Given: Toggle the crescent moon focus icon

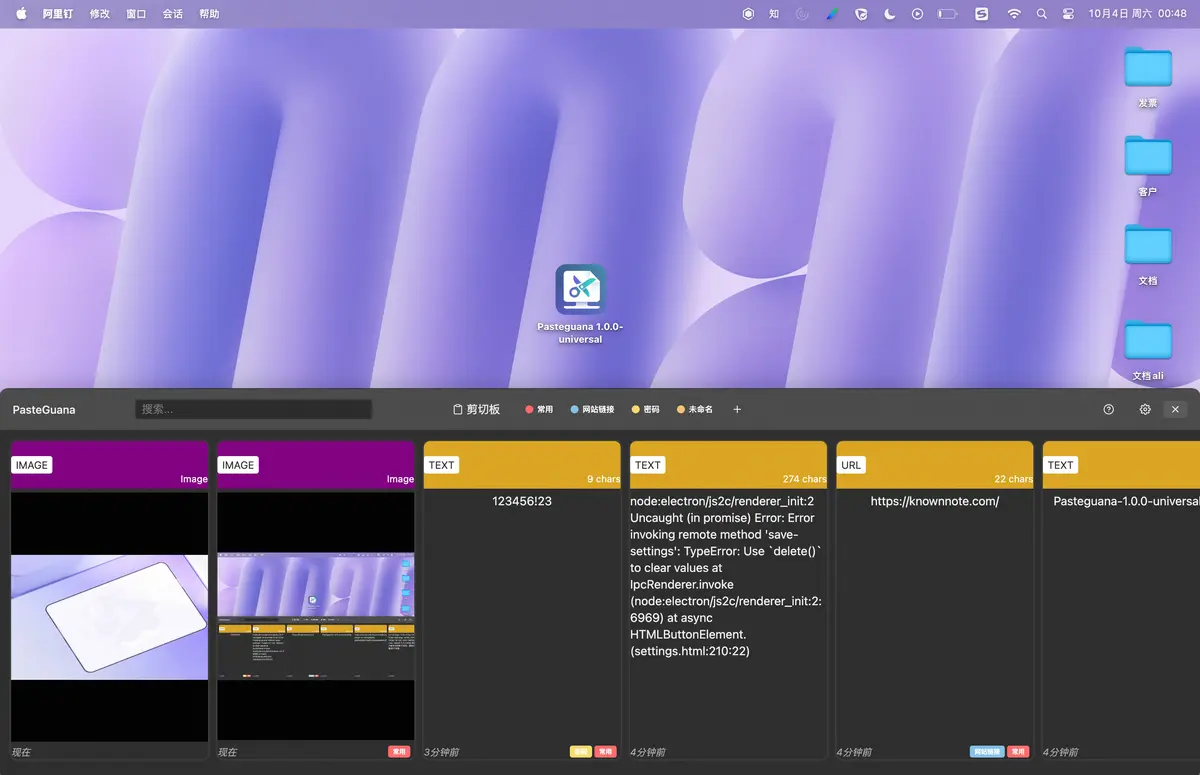Looking at the screenshot, I should point(889,14).
